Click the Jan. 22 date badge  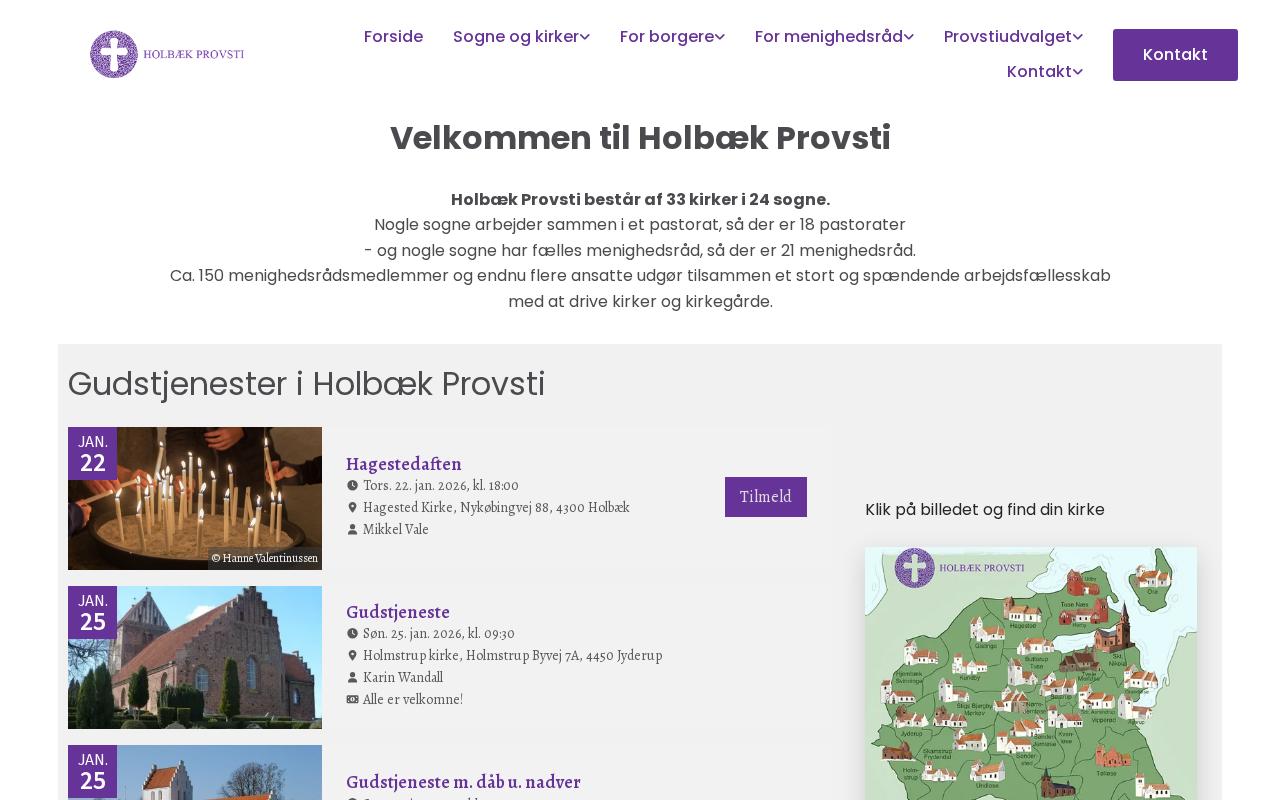tap(92, 453)
